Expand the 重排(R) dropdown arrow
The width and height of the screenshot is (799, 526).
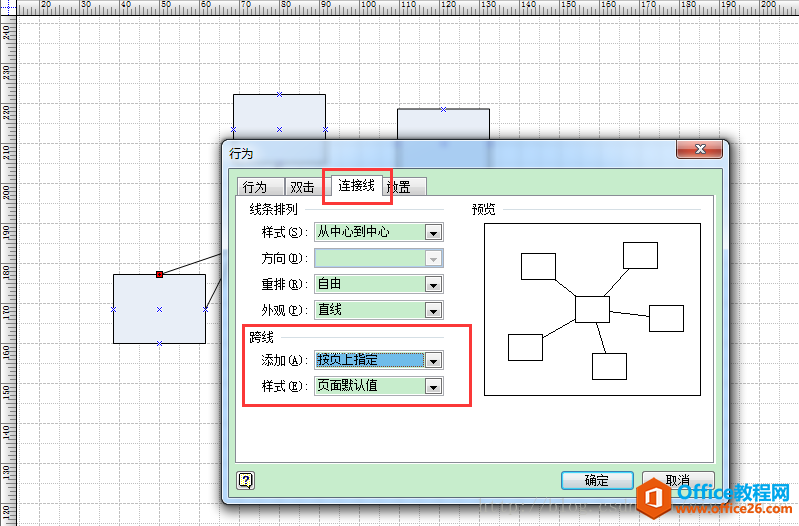click(x=433, y=284)
